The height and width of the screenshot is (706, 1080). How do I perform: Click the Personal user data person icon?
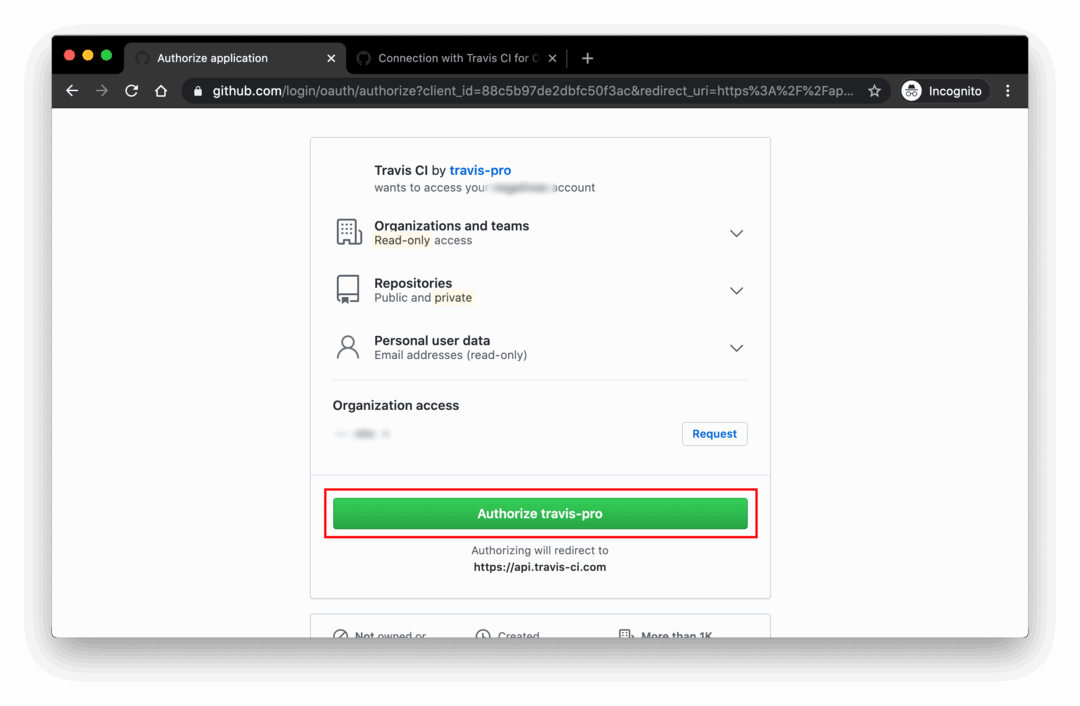click(x=348, y=347)
